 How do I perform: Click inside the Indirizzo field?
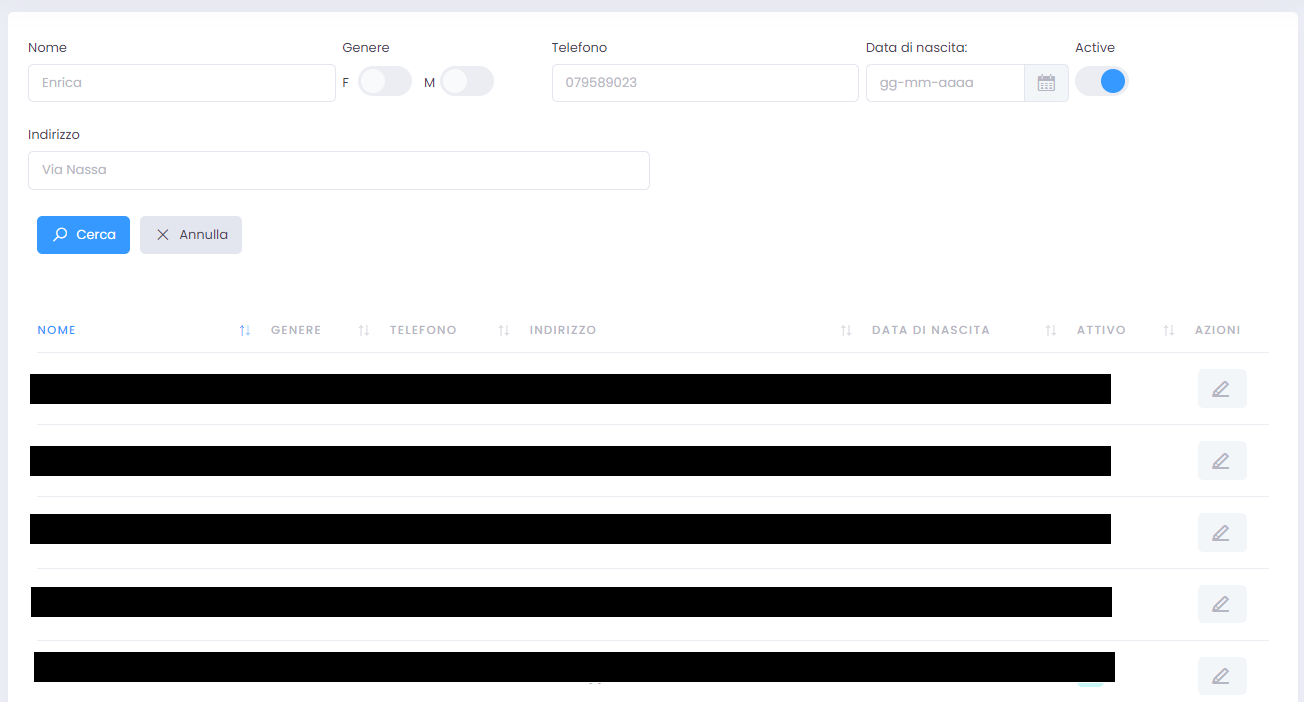point(338,170)
